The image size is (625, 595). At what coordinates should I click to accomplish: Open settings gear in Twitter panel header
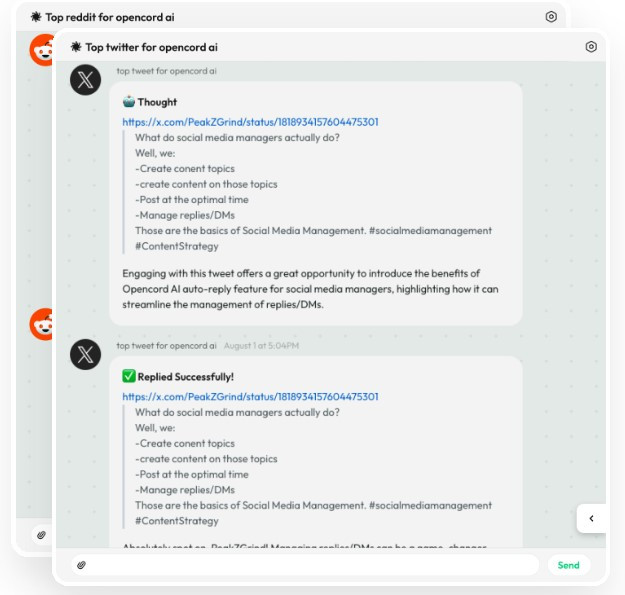click(591, 47)
